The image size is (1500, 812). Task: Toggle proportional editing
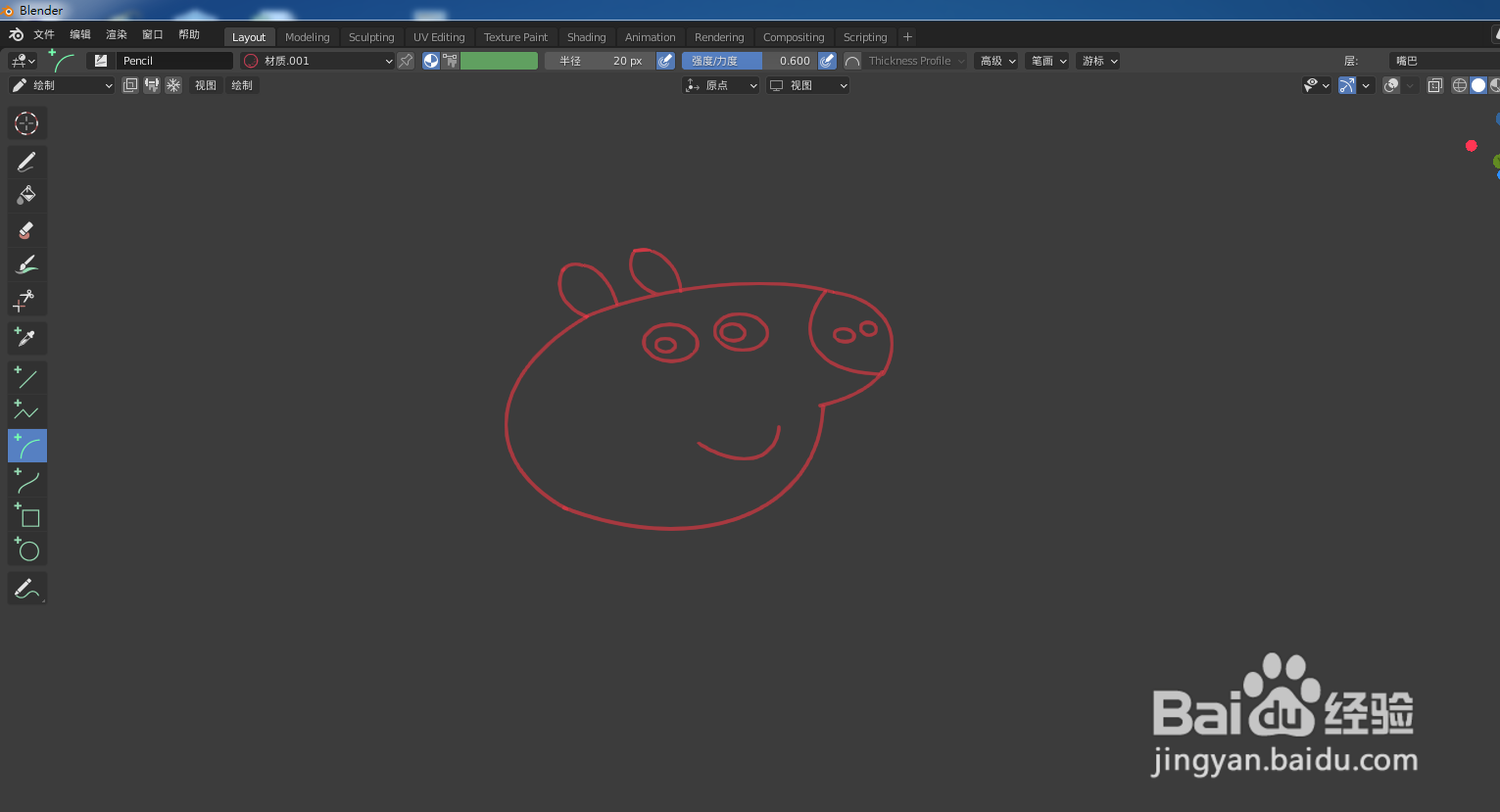click(x=1390, y=85)
